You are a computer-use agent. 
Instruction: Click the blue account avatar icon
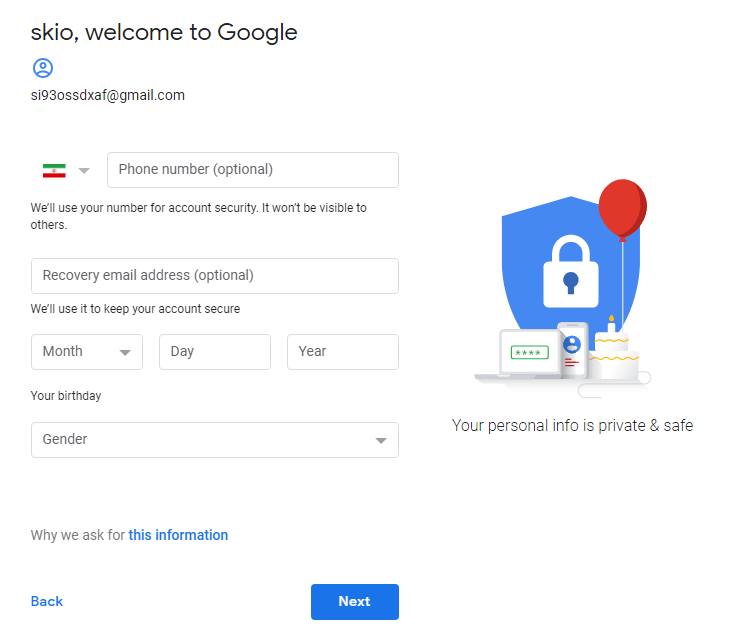coord(42,68)
